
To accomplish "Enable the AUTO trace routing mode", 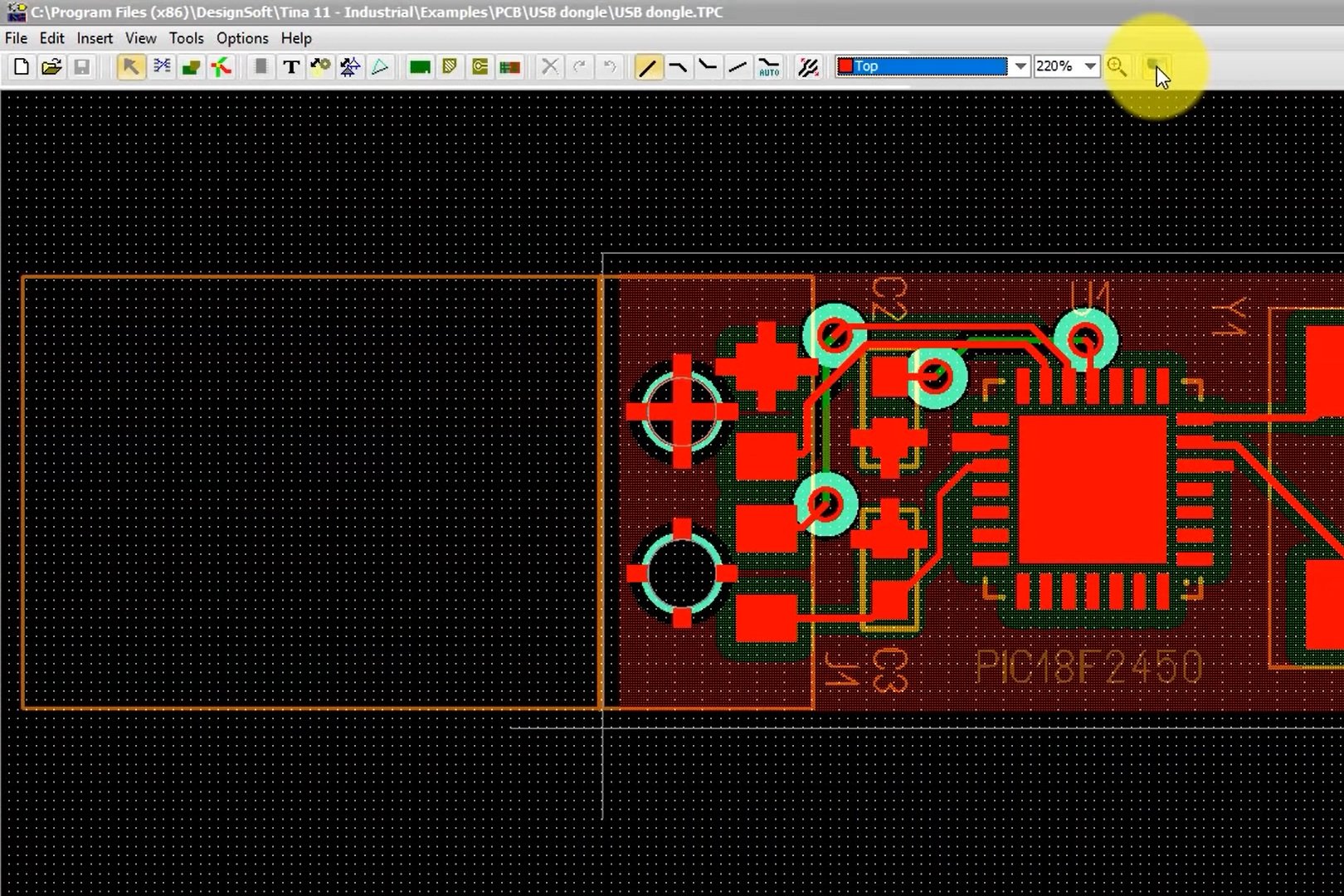I will tap(768, 66).
